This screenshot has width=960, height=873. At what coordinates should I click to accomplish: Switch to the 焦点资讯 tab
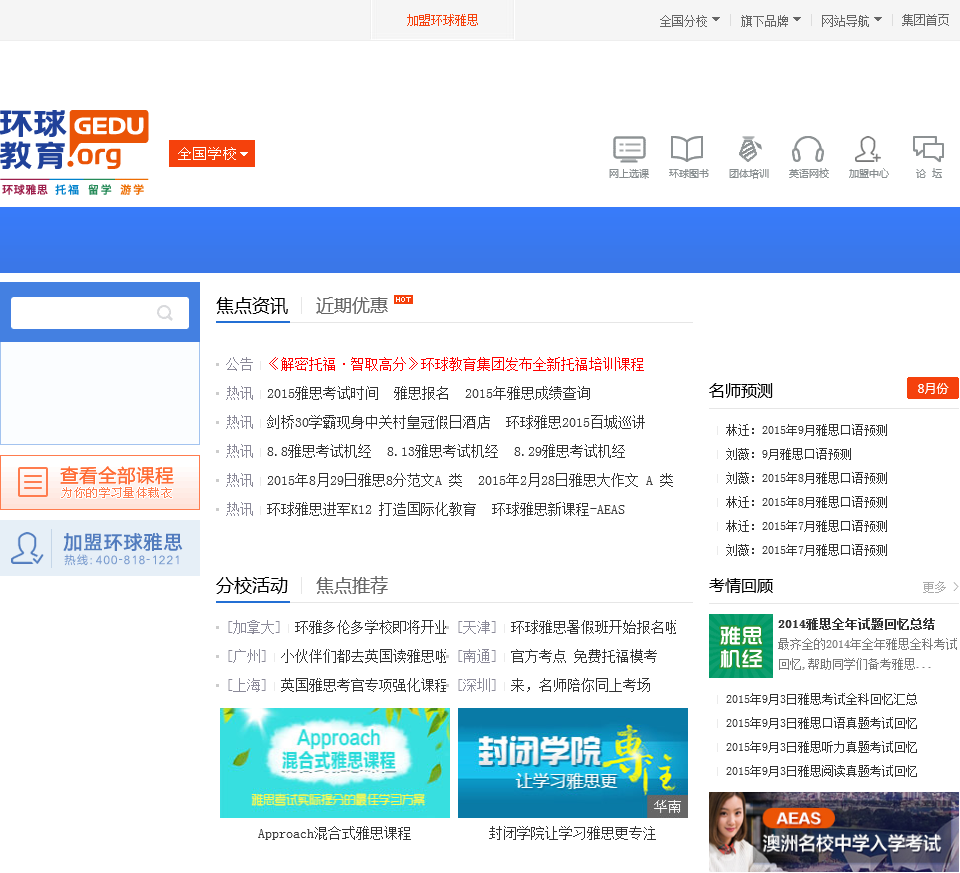point(252,305)
